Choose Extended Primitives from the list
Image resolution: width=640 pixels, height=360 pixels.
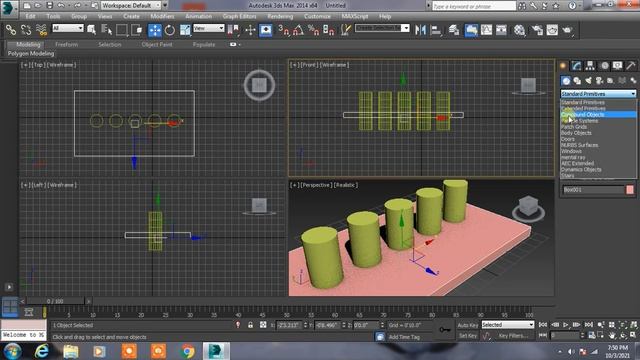click(598, 109)
